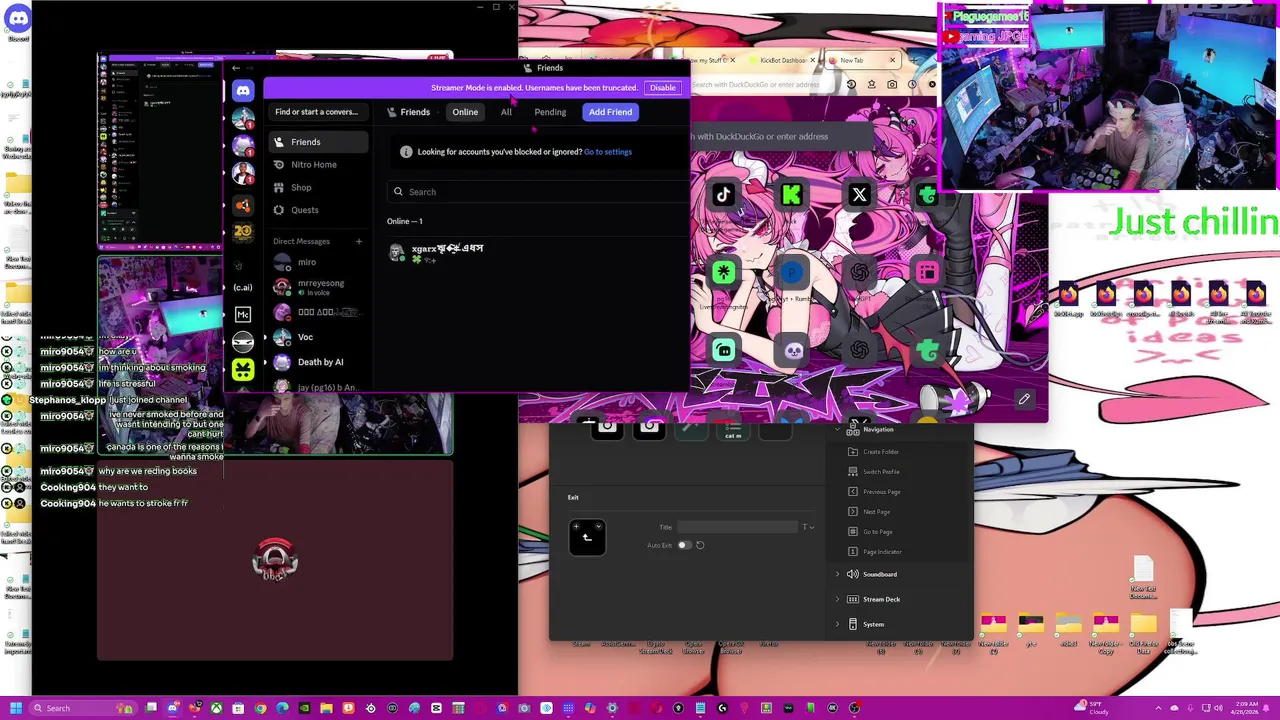Open the X shortcut on new tab page
This screenshot has height=720, width=1280.
coord(859,196)
